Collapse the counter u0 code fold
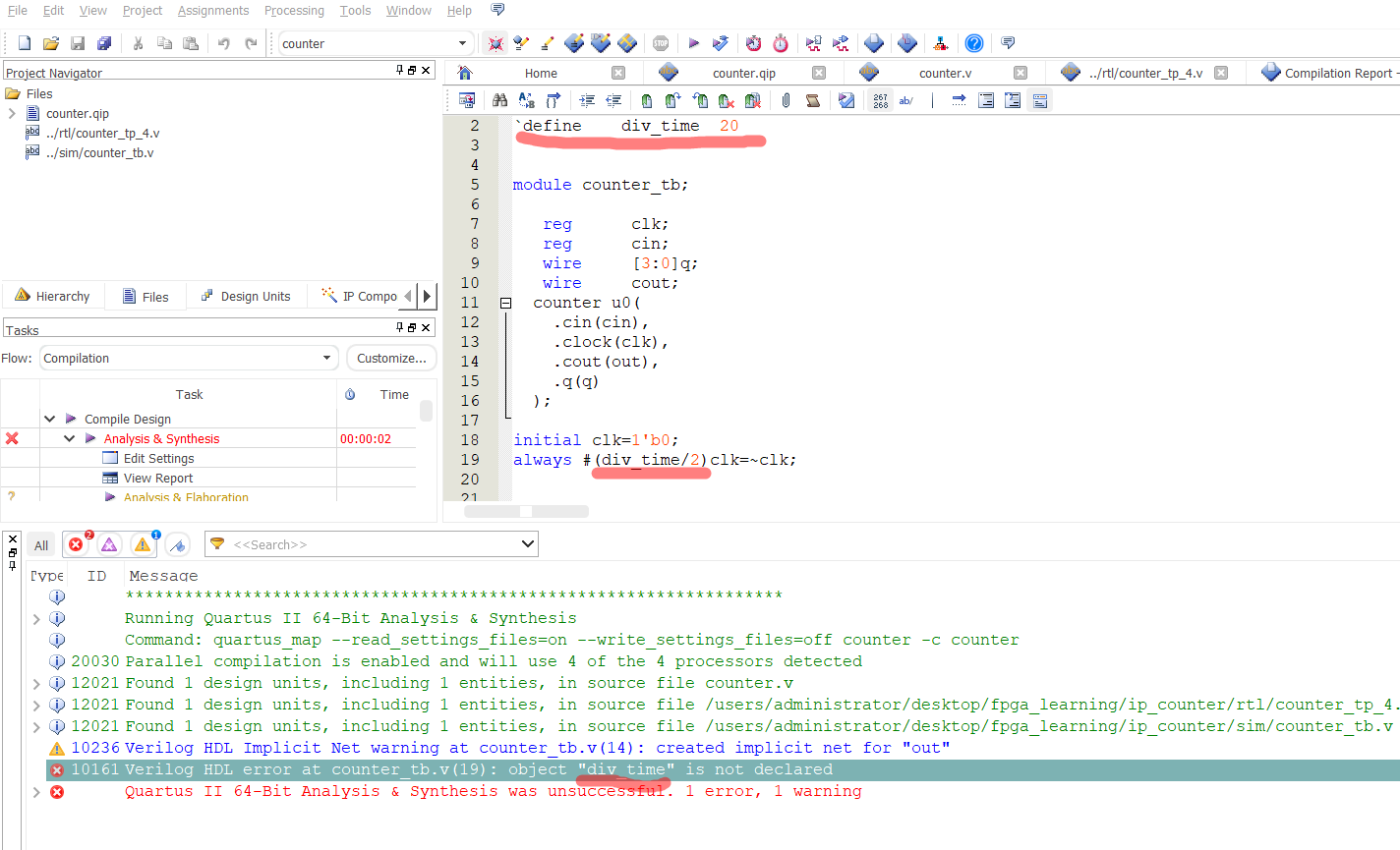Screen dimensions: 1400x850 coord(505,303)
